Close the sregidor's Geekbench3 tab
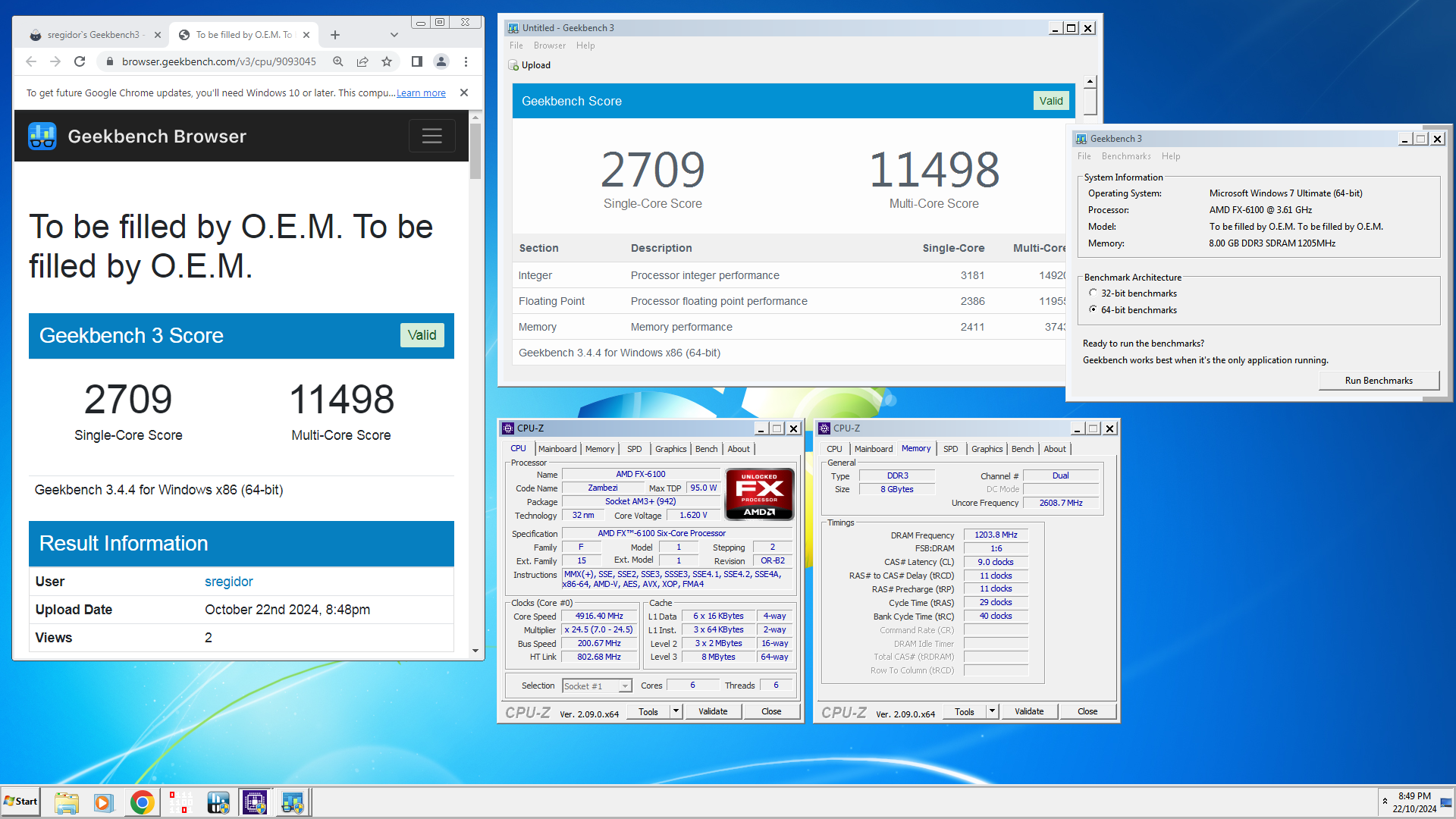 coord(158,35)
